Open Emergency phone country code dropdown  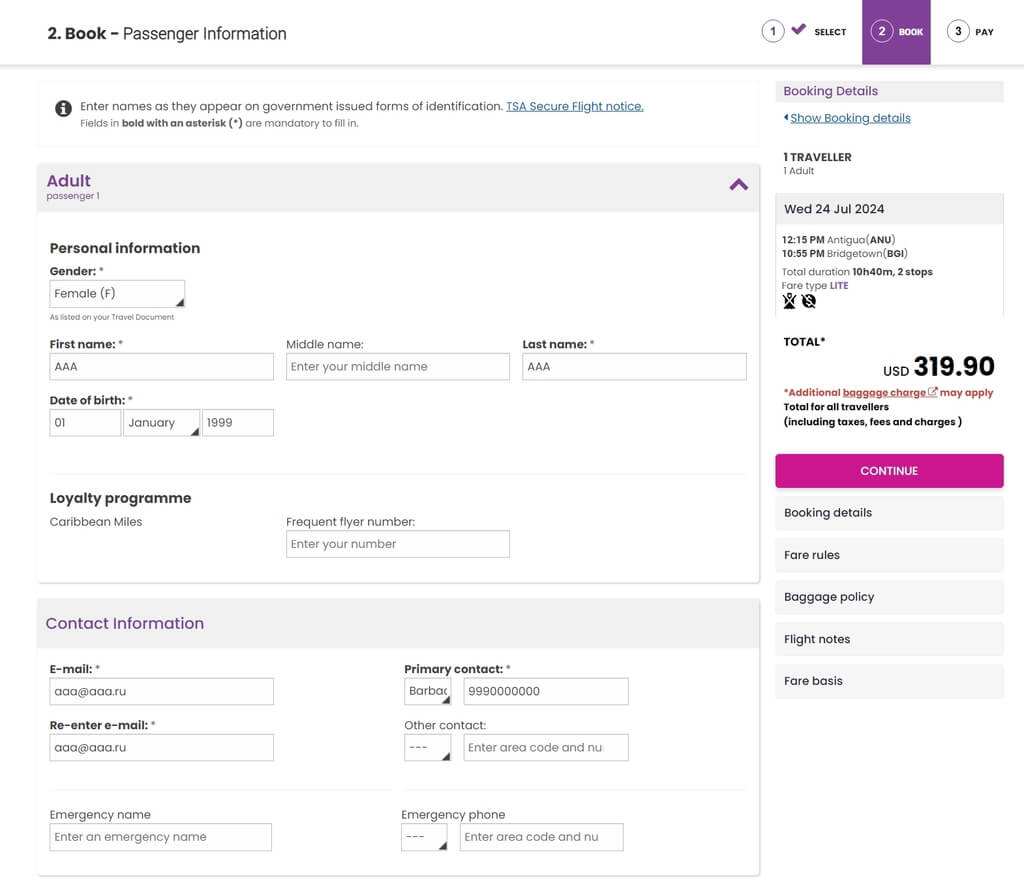(x=424, y=837)
